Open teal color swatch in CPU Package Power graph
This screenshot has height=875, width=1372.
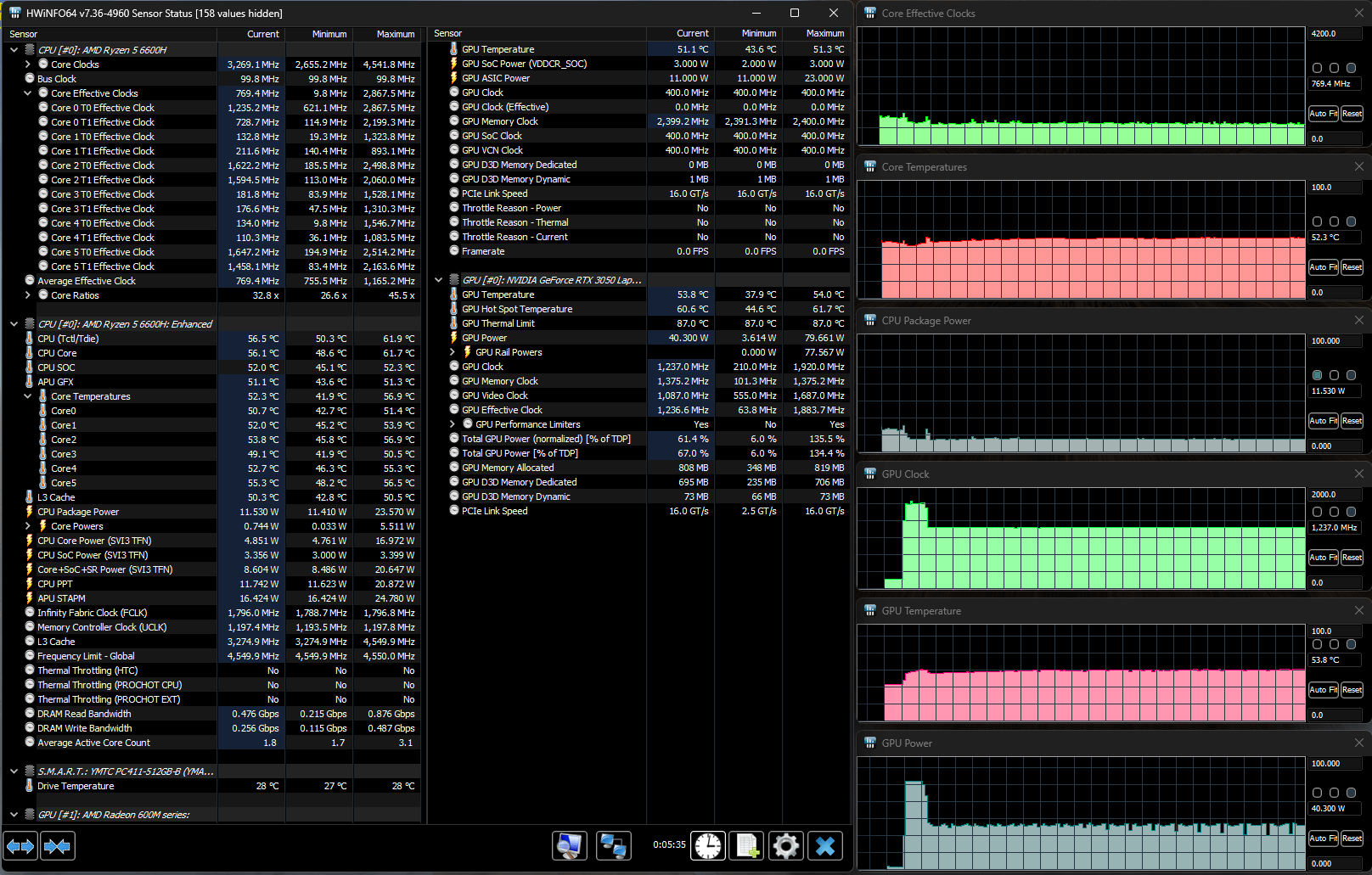point(1317,375)
